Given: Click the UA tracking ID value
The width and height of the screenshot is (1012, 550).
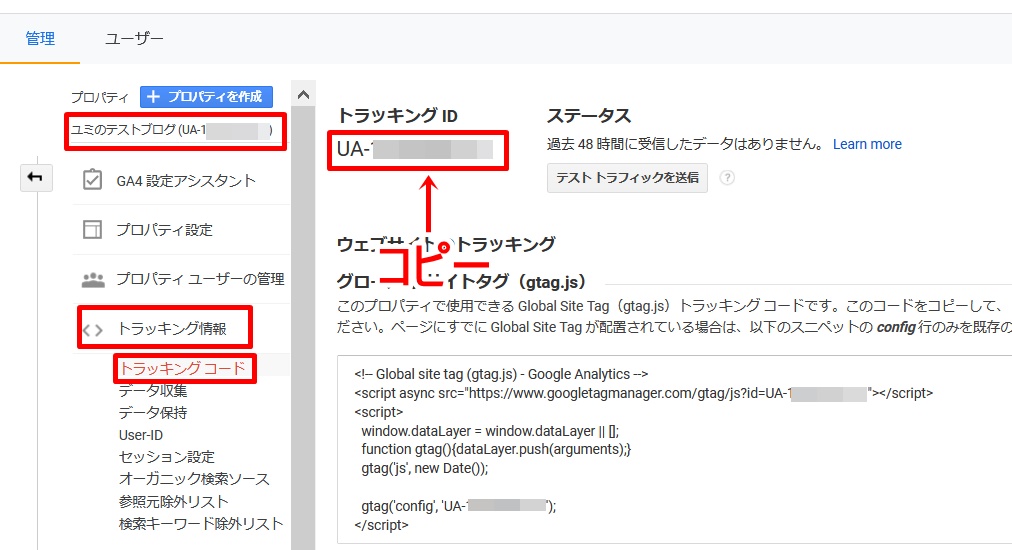Looking at the screenshot, I should 415,150.
